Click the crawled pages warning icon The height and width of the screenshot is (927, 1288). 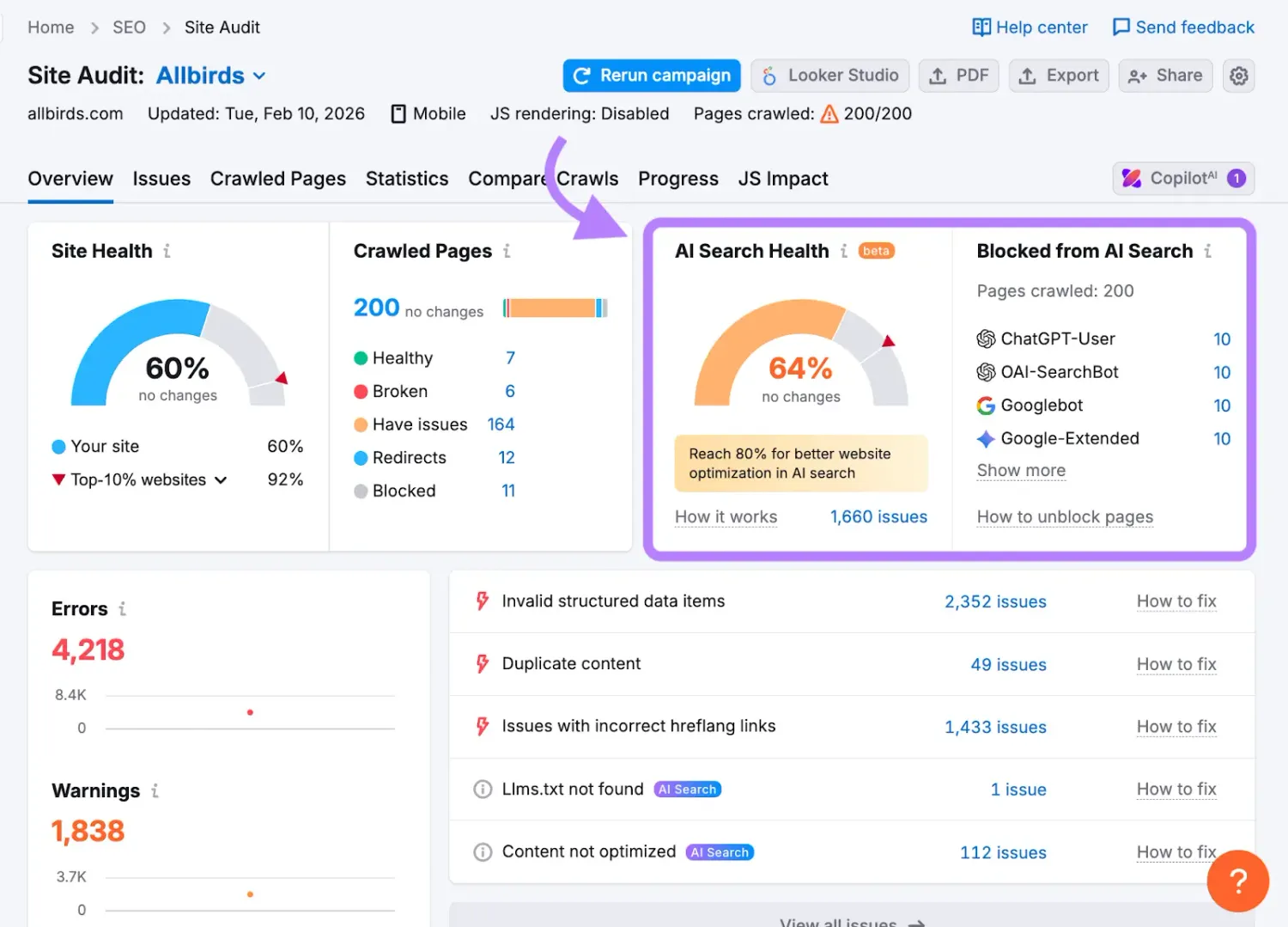(x=829, y=113)
